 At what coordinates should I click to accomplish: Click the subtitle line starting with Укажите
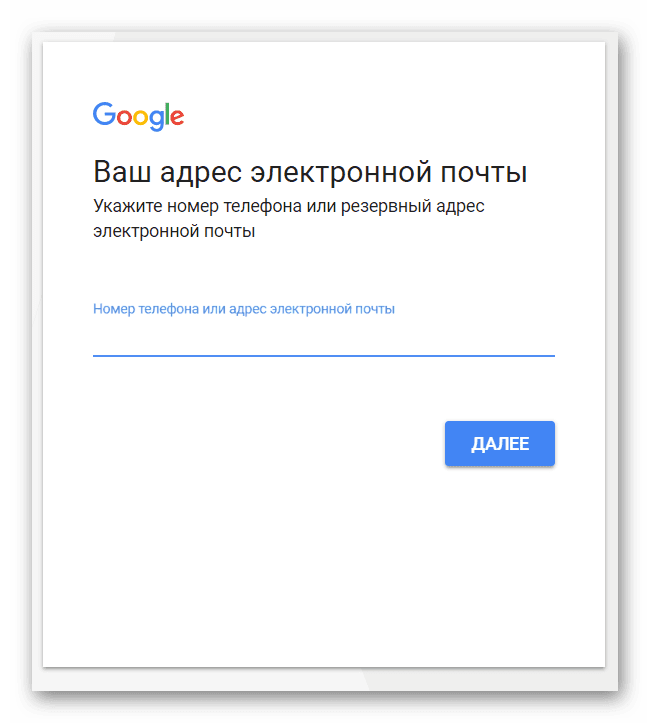coord(289,207)
